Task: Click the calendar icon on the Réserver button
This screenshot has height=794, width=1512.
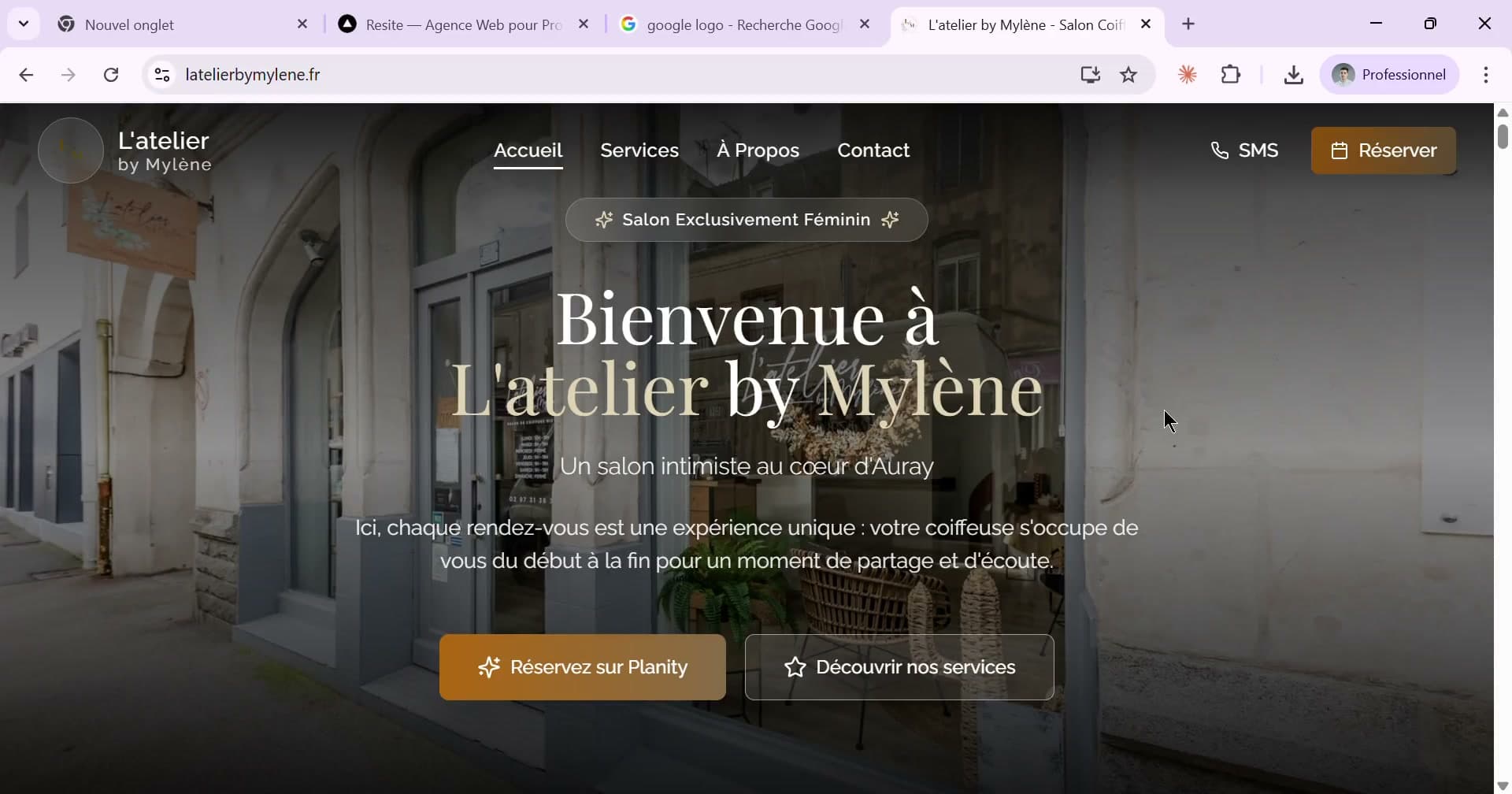Action: point(1340,150)
